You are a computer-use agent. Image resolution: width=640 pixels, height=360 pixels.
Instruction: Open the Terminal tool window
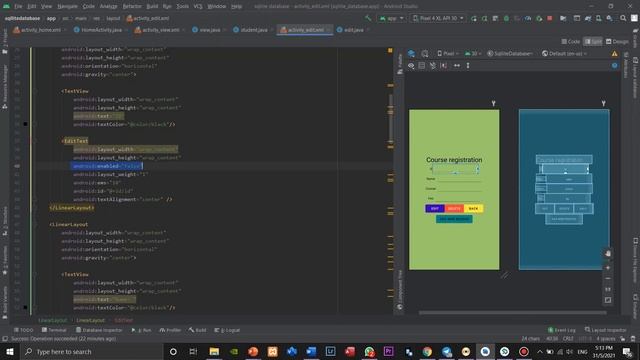point(54,330)
